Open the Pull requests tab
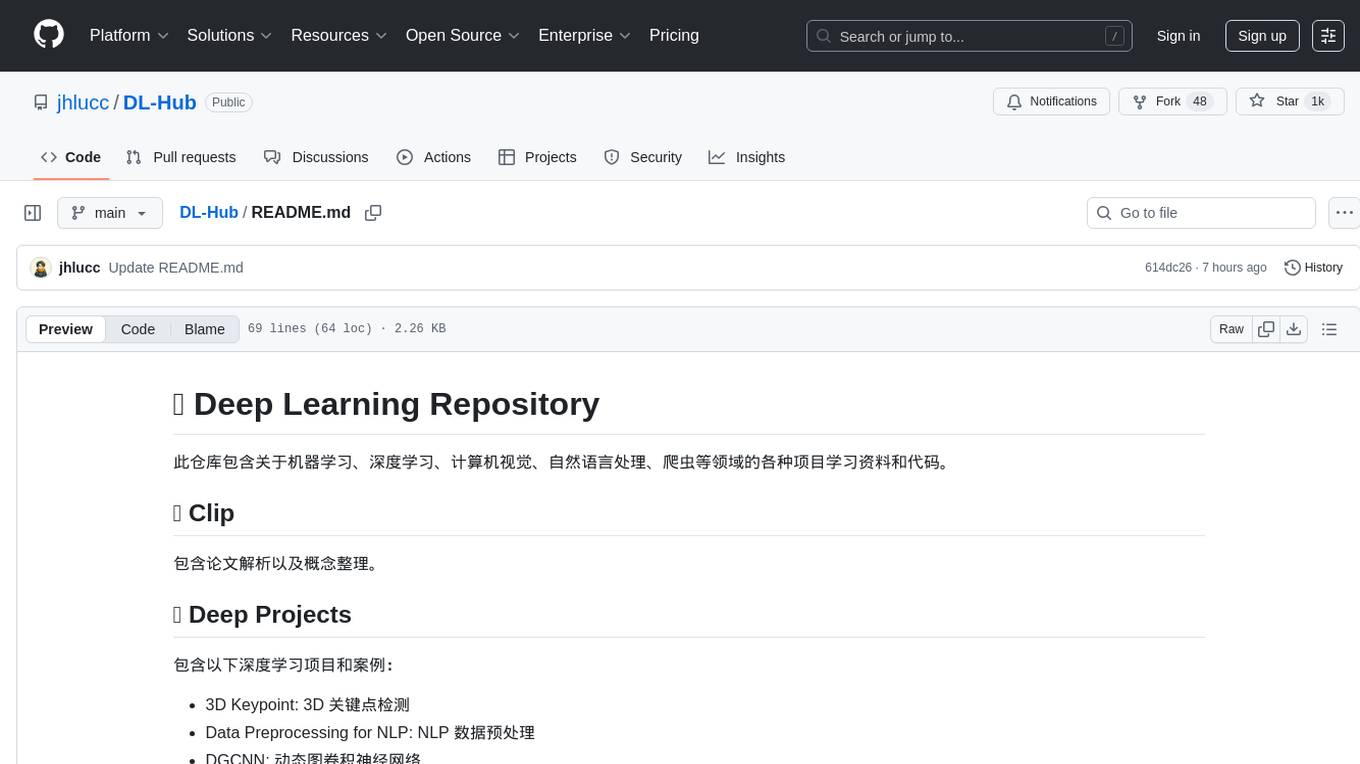The image size is (1360, 764). click(181, 157)
